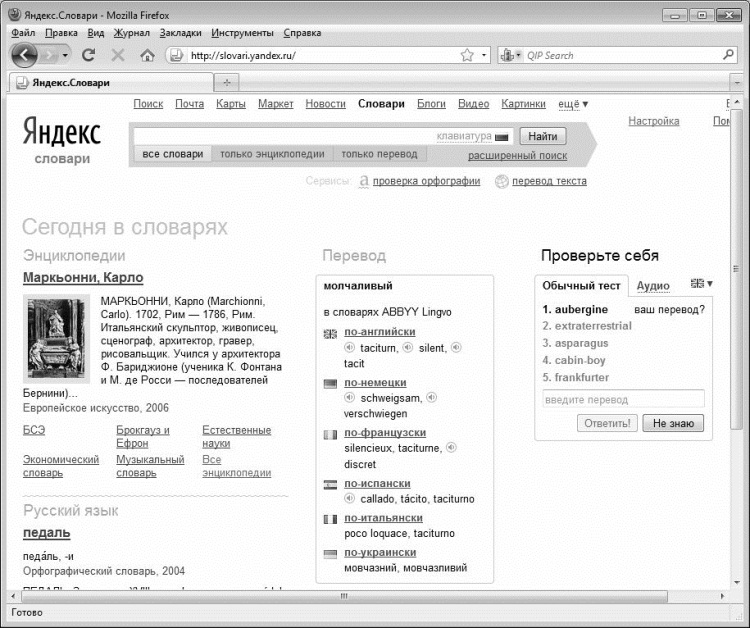Switch to the Аудио test tab
Screen dimensions: 750x628
[653, 286]
